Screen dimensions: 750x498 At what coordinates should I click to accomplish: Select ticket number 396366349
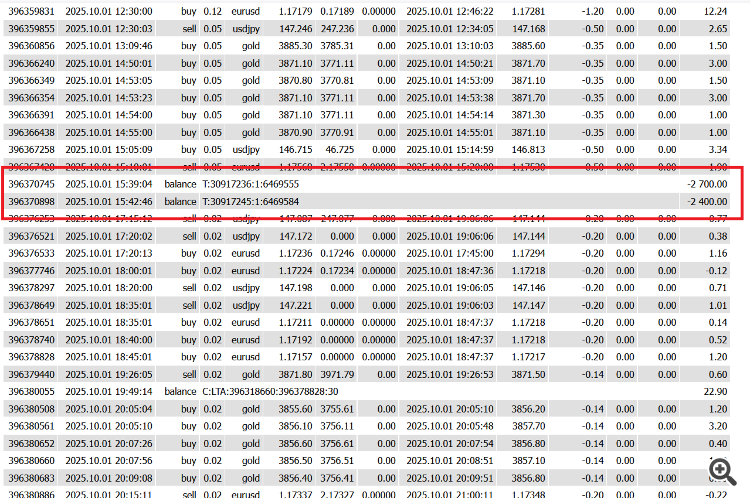click(32, 80)
